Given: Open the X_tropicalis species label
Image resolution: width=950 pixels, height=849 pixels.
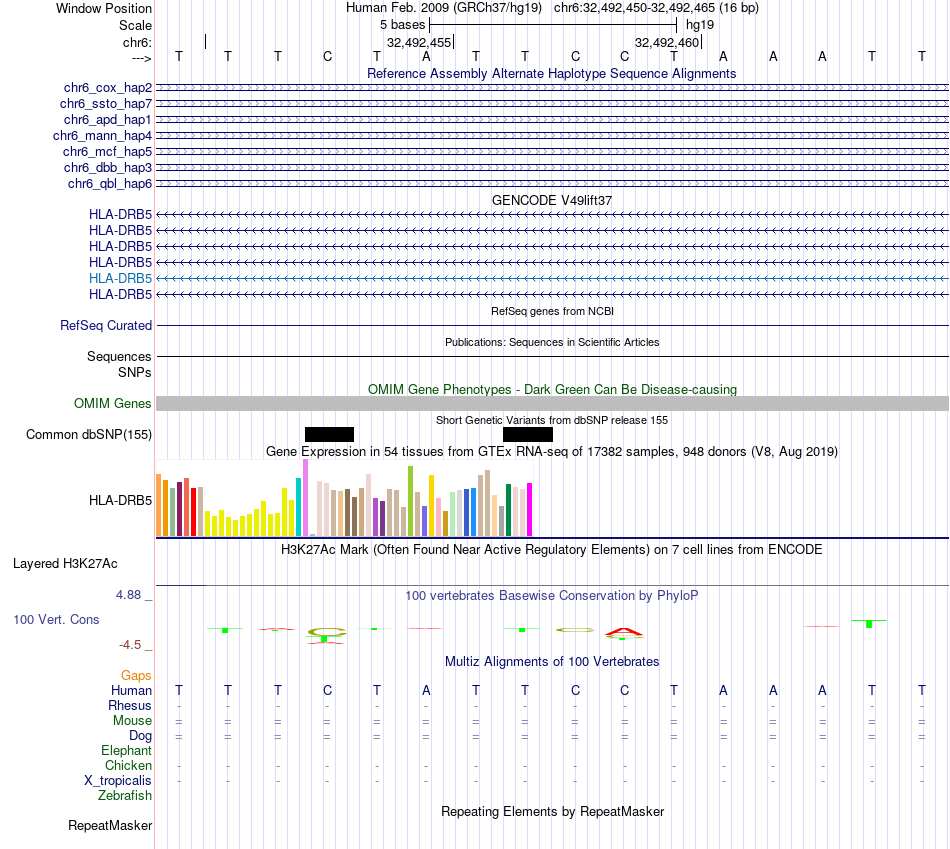Looking at the screenshot, I should point(118,781).
